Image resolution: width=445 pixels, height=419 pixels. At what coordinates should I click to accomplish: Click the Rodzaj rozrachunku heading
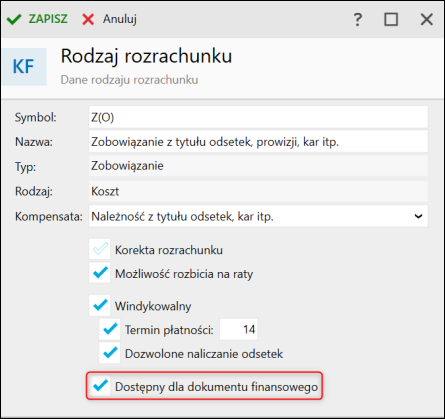click(146, 56)
